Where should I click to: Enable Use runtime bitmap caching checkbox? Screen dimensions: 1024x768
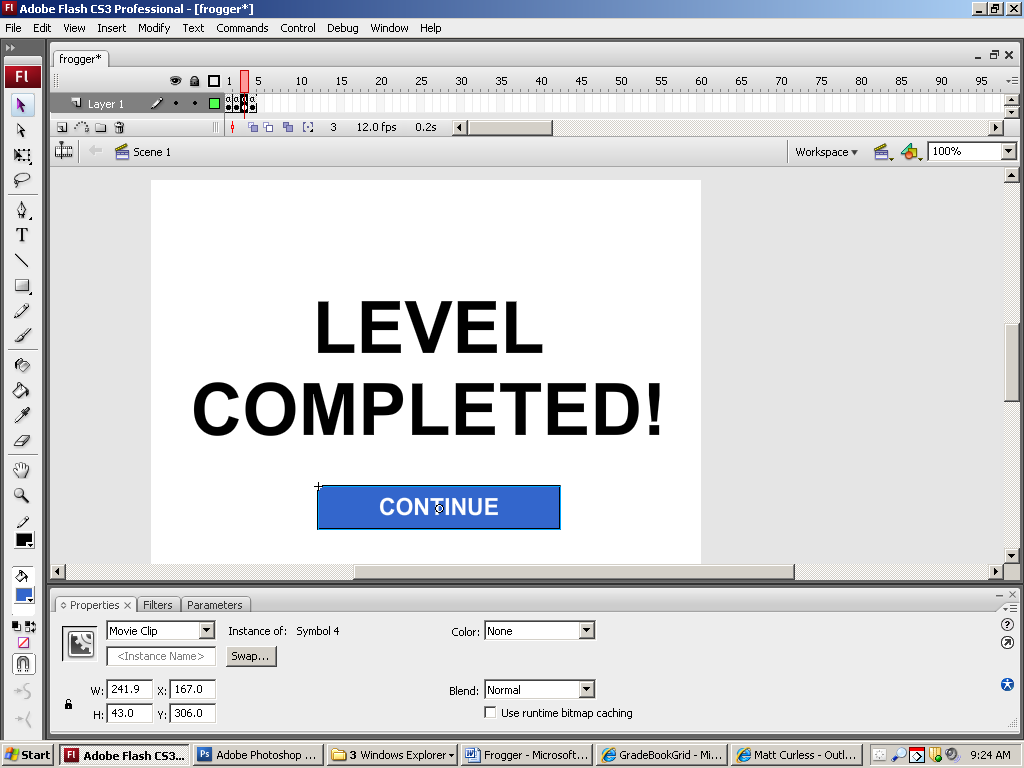pyautogui.click(x=490, y=713)
